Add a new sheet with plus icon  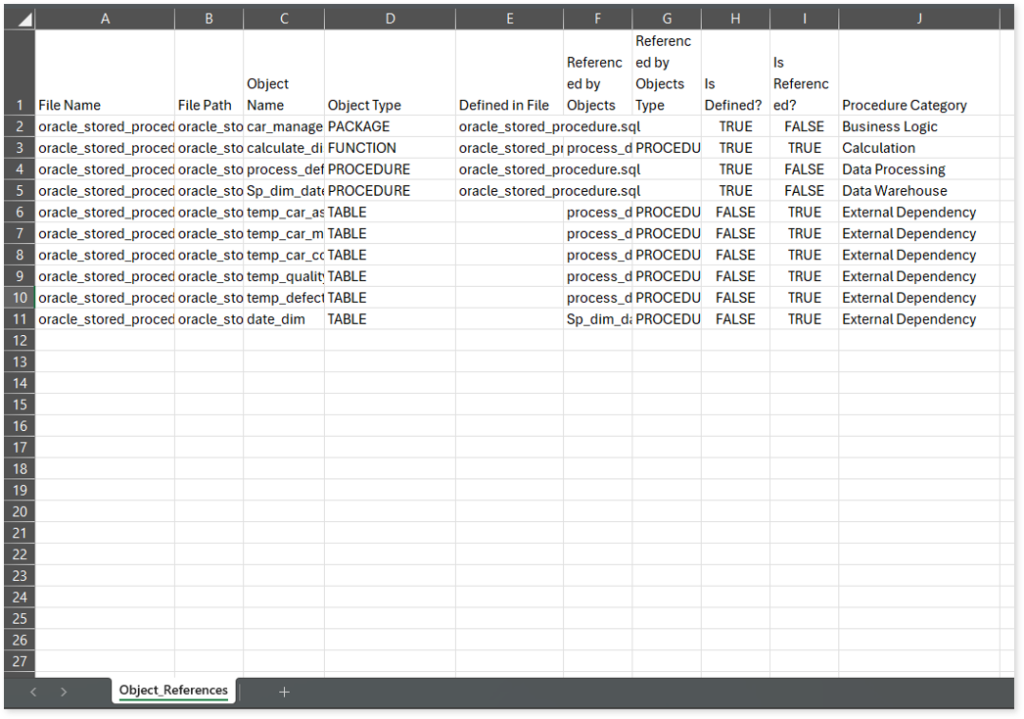[x=284, y=691]
